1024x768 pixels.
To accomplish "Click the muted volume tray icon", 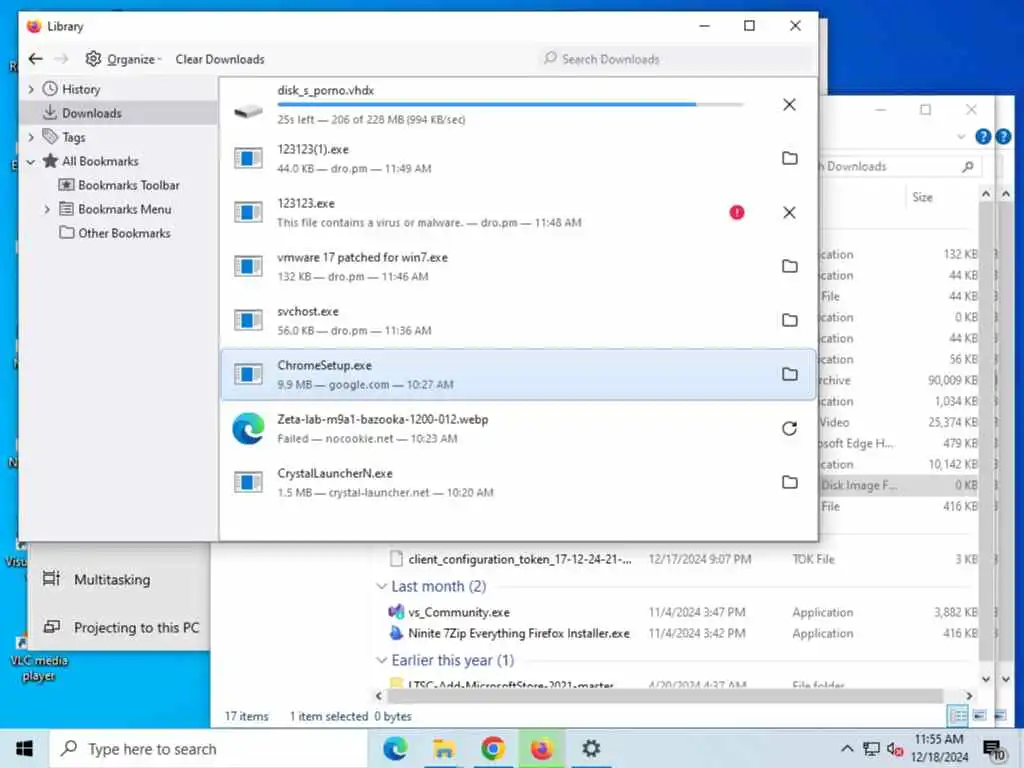I will [895, 748].
